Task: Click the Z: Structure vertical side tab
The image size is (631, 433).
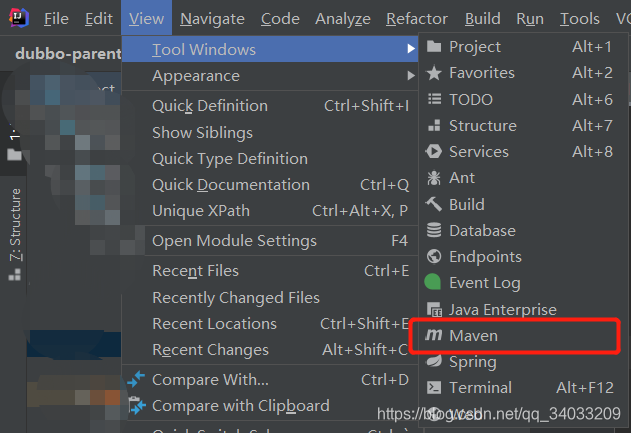Action: (x=15, y=234)
